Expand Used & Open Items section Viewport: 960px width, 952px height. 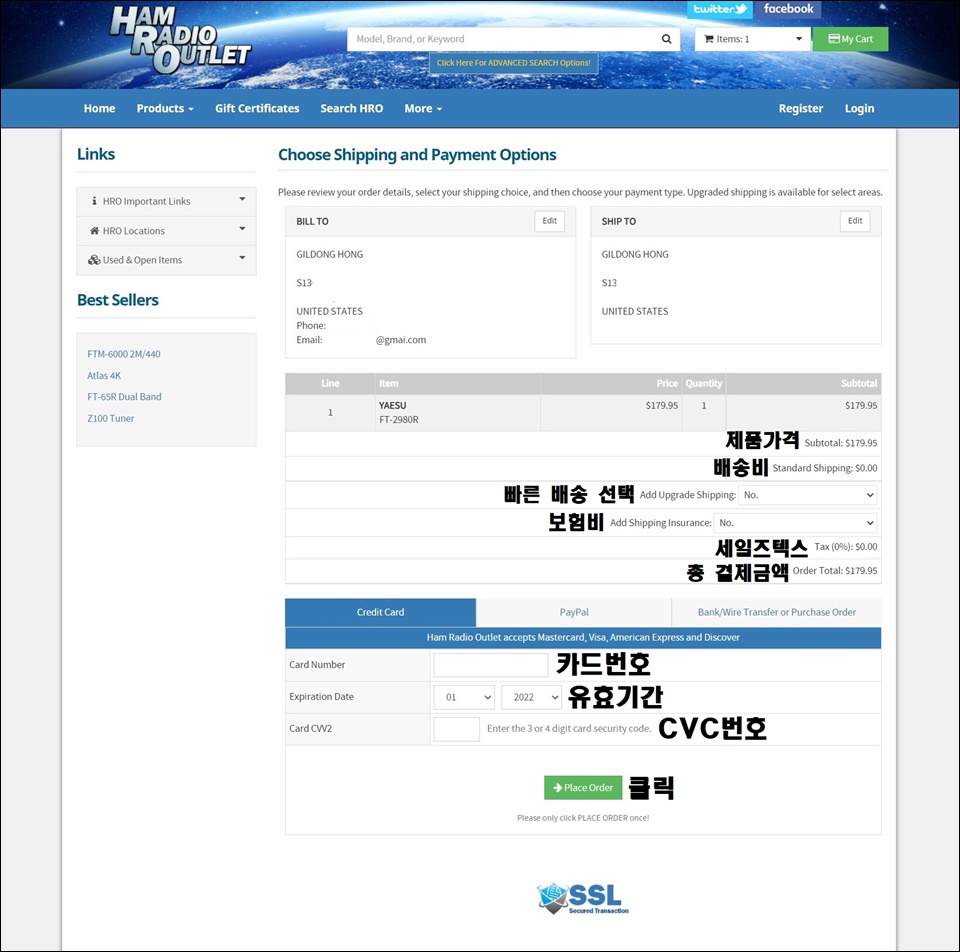tap(167, 260)
